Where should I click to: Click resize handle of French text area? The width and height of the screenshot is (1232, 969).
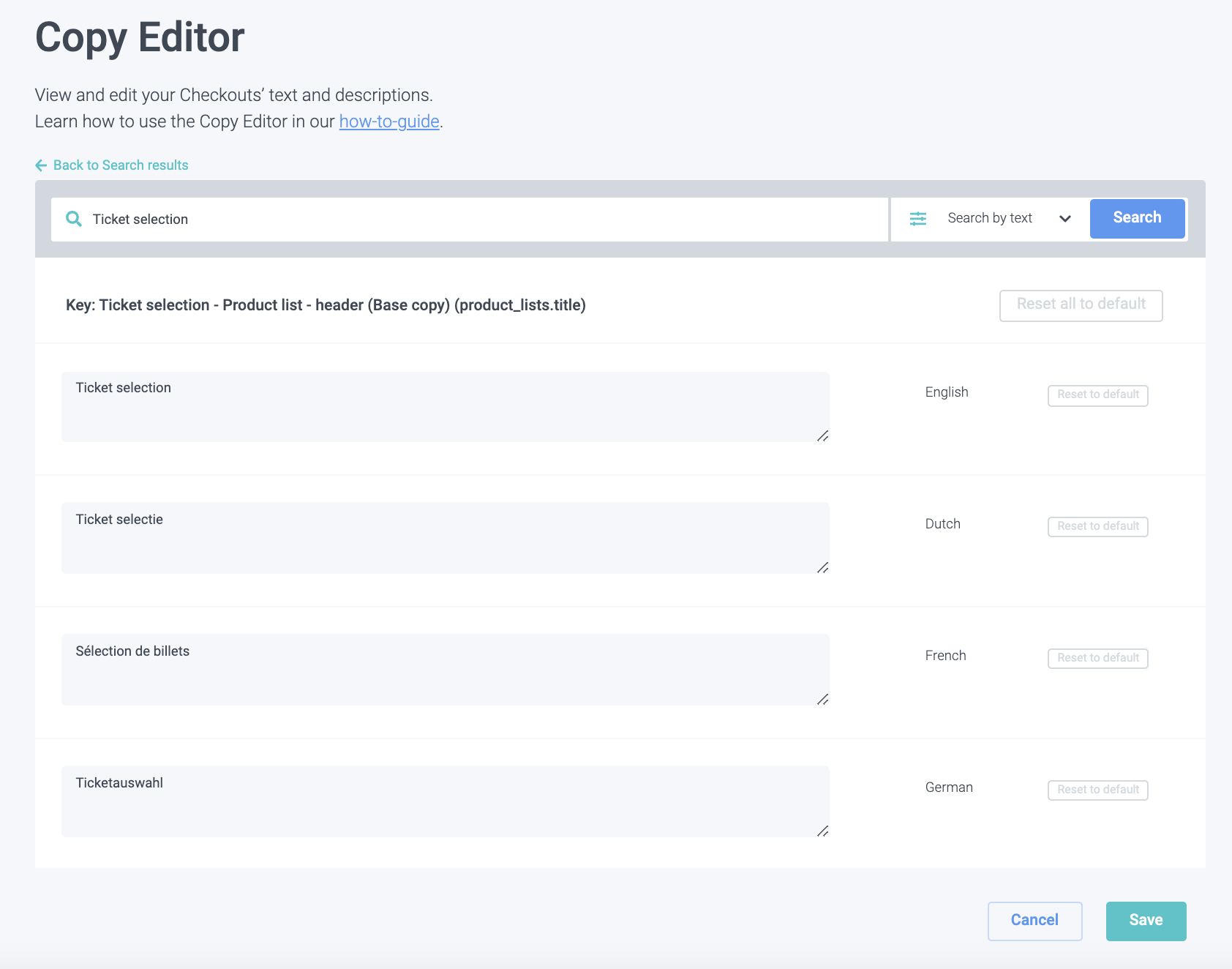(x=822, y=699)
